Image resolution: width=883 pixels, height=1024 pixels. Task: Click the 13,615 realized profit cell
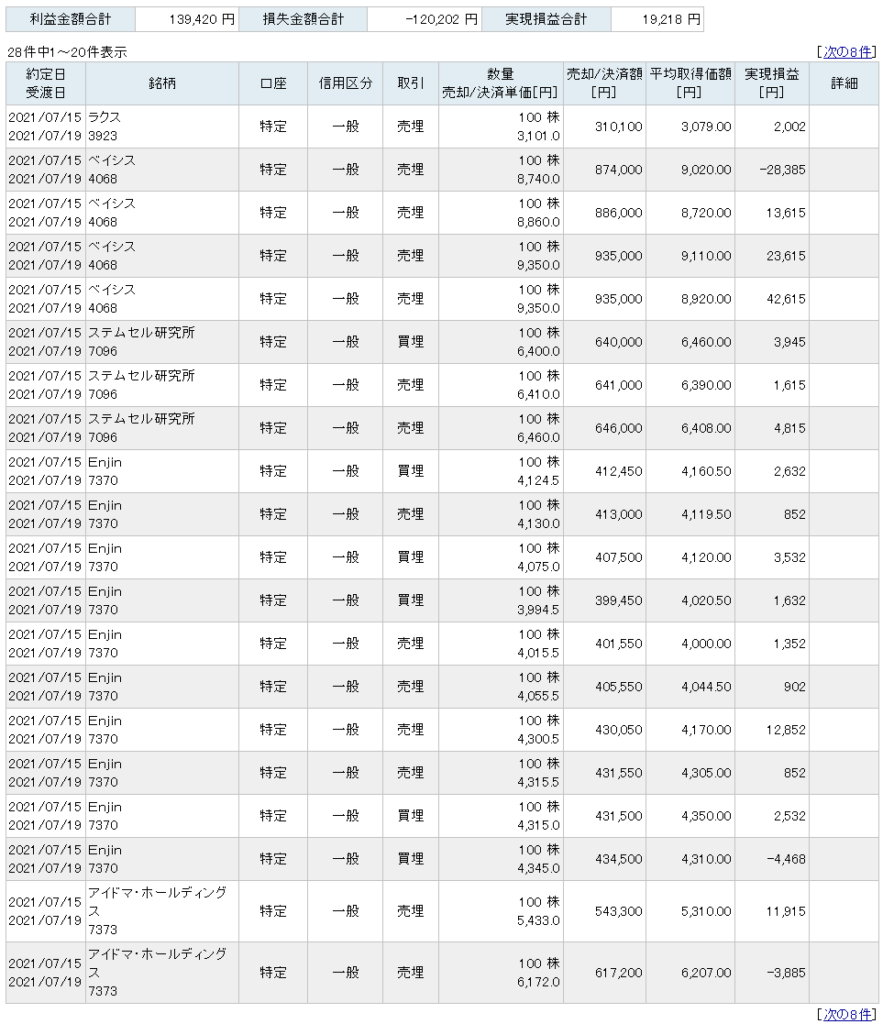(772, 213)
